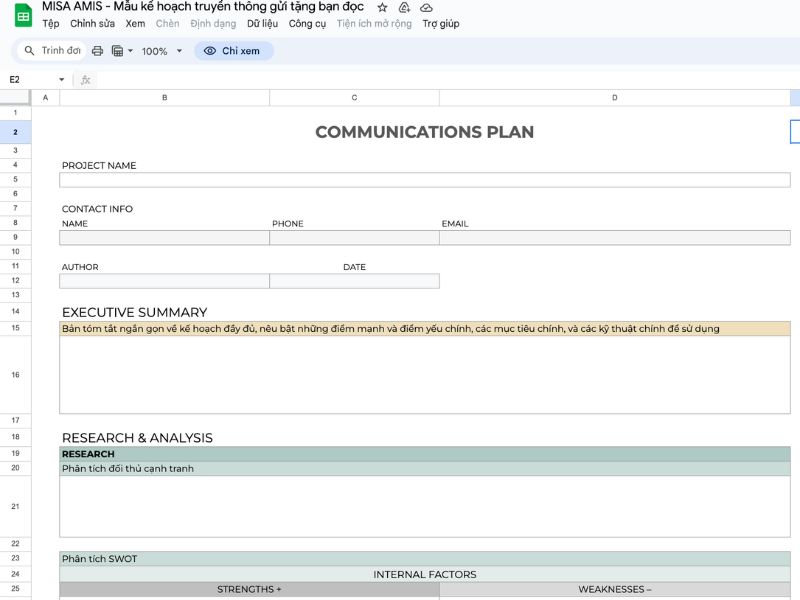This screenshot has width=800, height=600.
Task: Click the filter views table icon
Action: click(117, 51)
